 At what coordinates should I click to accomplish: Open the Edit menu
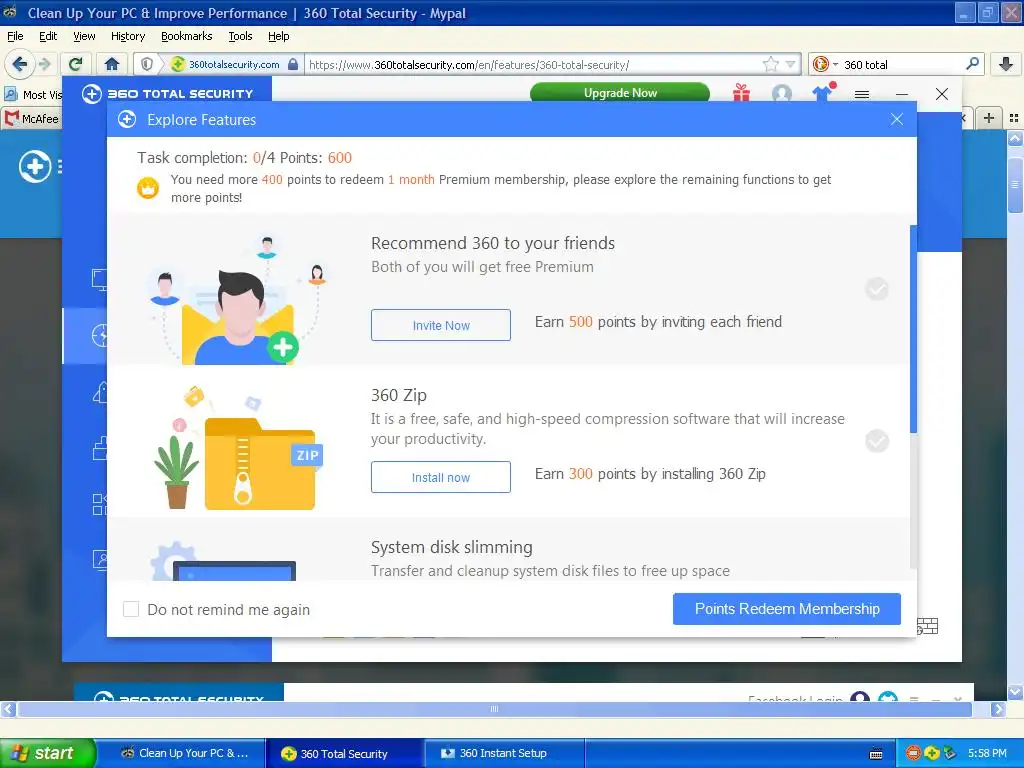point(48,36)
